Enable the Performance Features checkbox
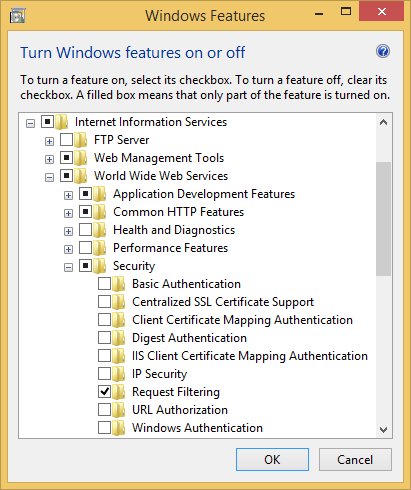 tap(85, 248)
